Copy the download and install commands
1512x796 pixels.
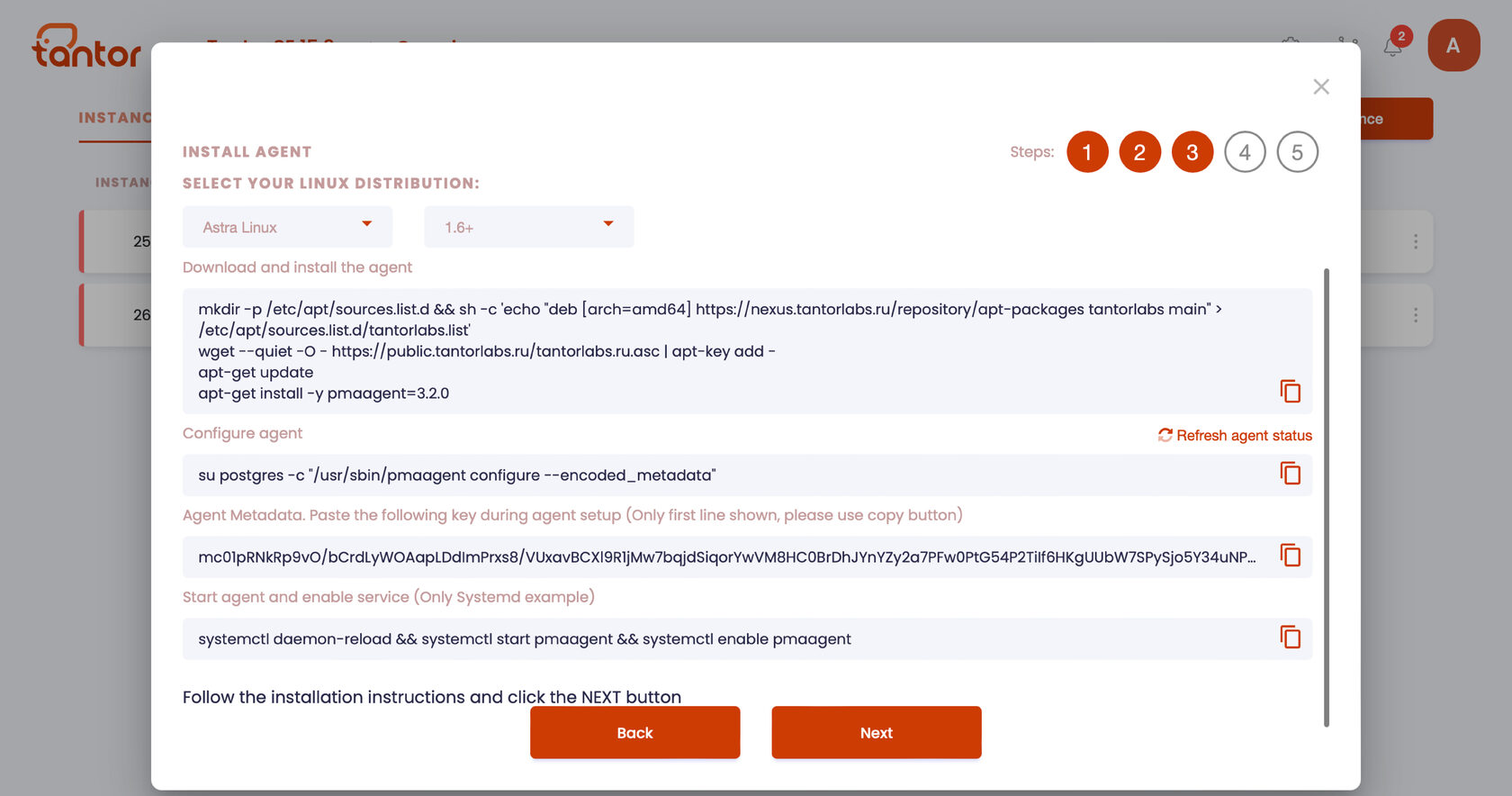click(1291, 391)
